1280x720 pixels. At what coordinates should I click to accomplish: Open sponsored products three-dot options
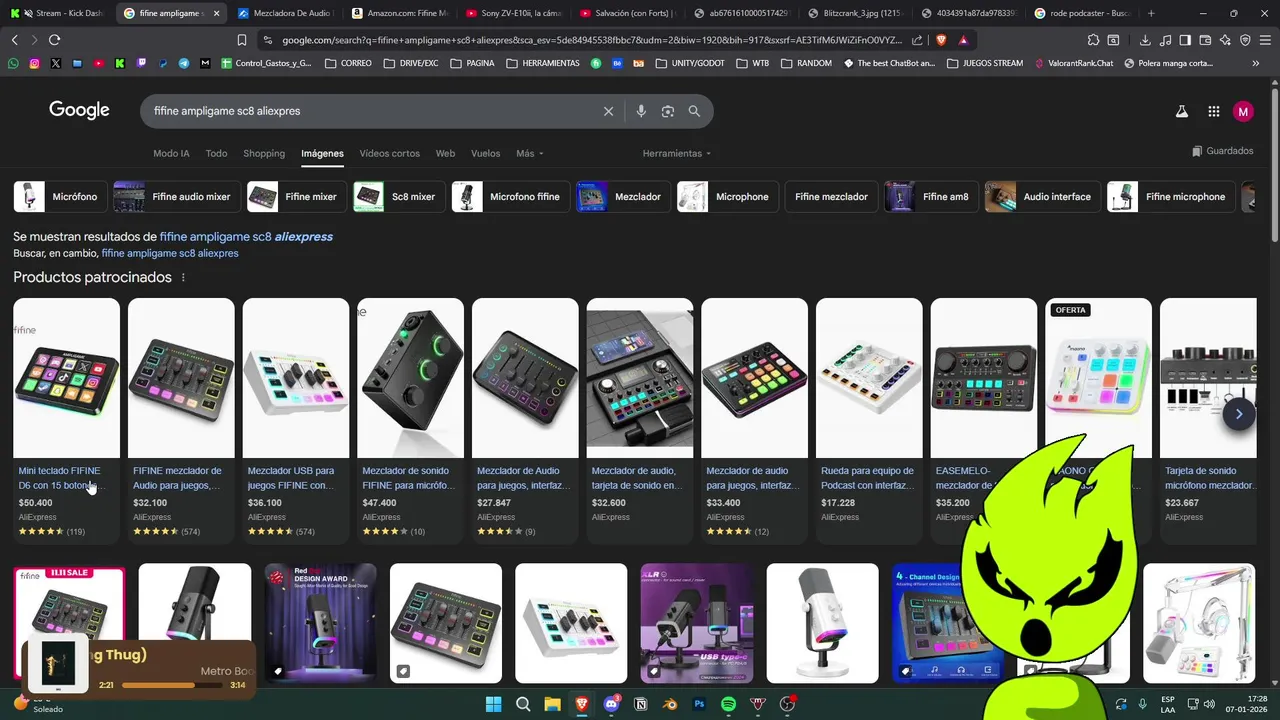point(183,277)
